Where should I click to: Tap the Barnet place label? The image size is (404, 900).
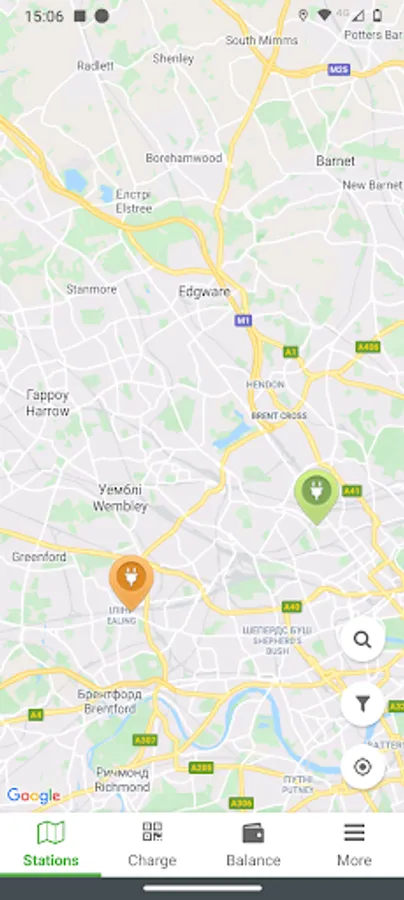(x=335, y=161)
